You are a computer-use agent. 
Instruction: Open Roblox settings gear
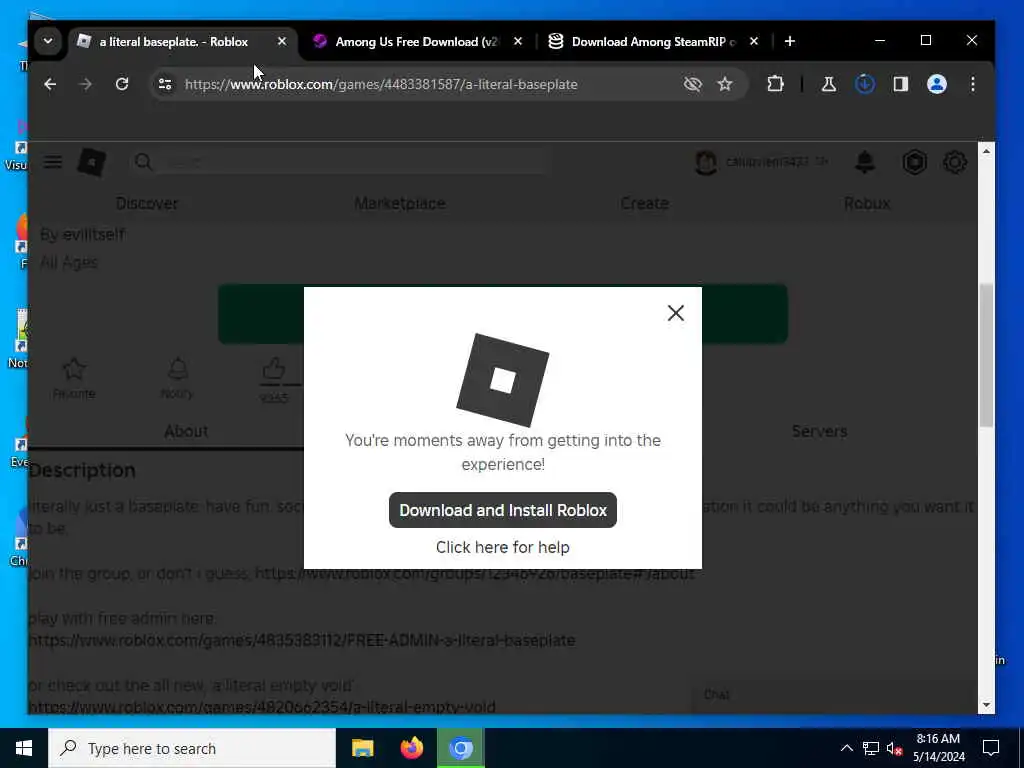point(955,162)
